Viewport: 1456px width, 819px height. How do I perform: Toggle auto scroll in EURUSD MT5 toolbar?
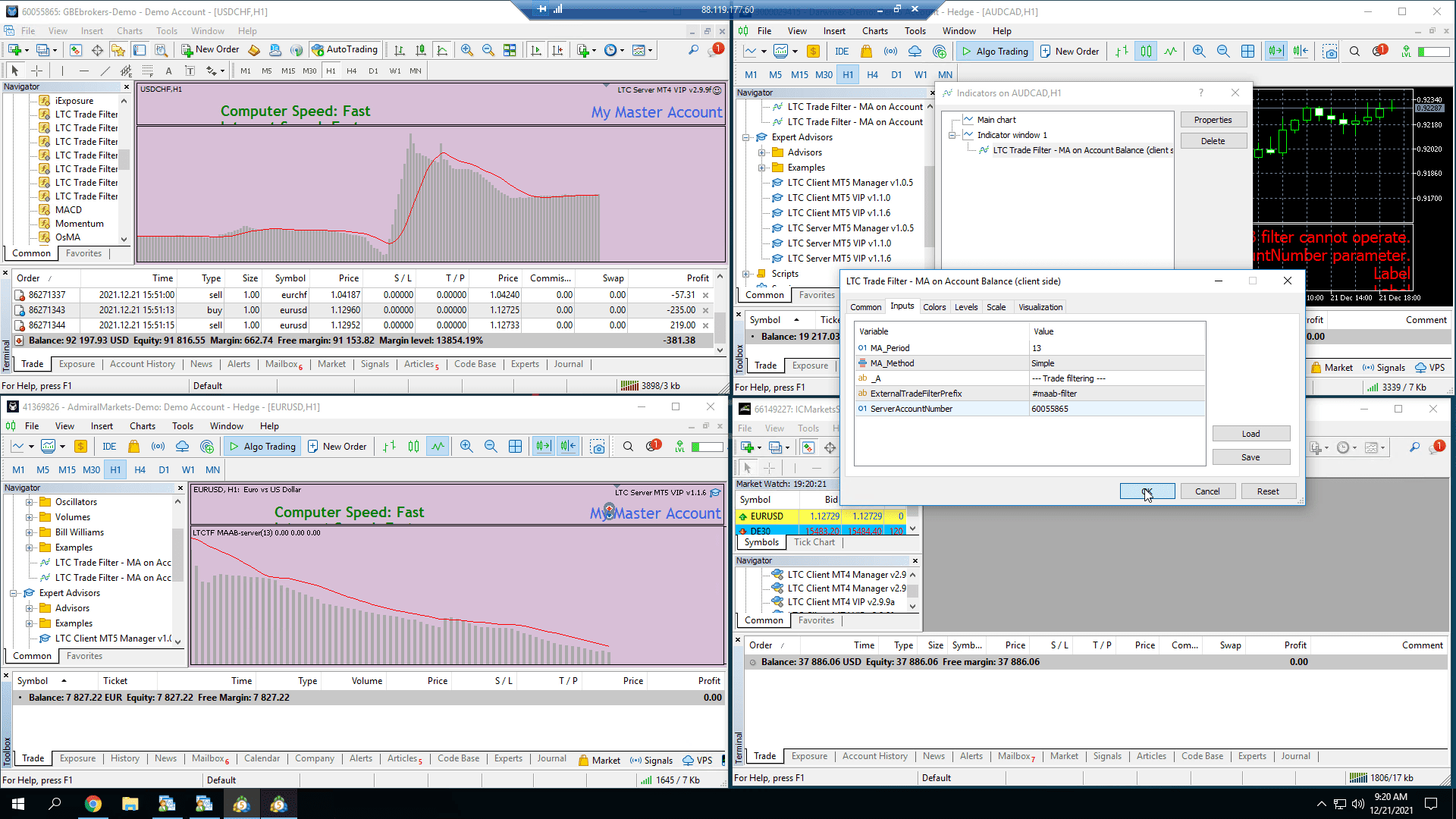point(544,447)
